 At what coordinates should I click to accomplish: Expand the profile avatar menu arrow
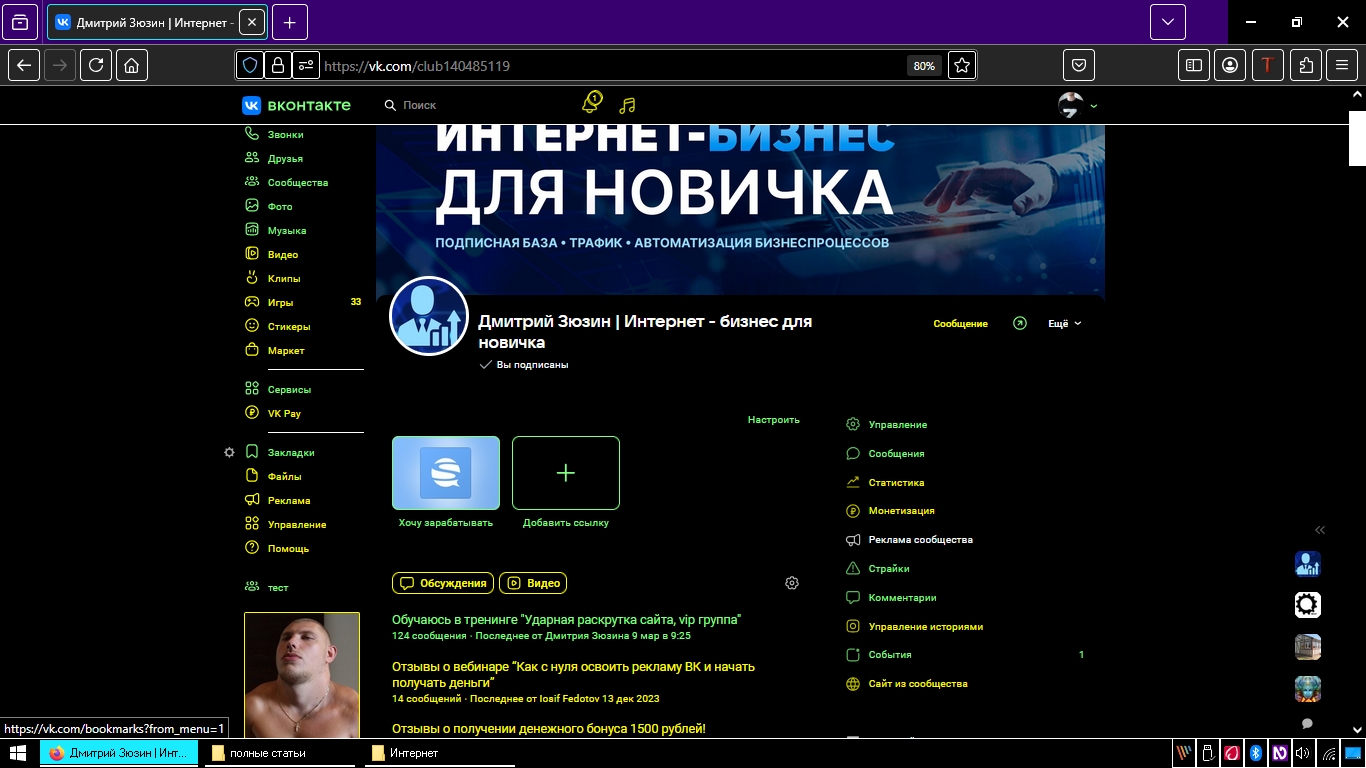tap(1093, 106)
